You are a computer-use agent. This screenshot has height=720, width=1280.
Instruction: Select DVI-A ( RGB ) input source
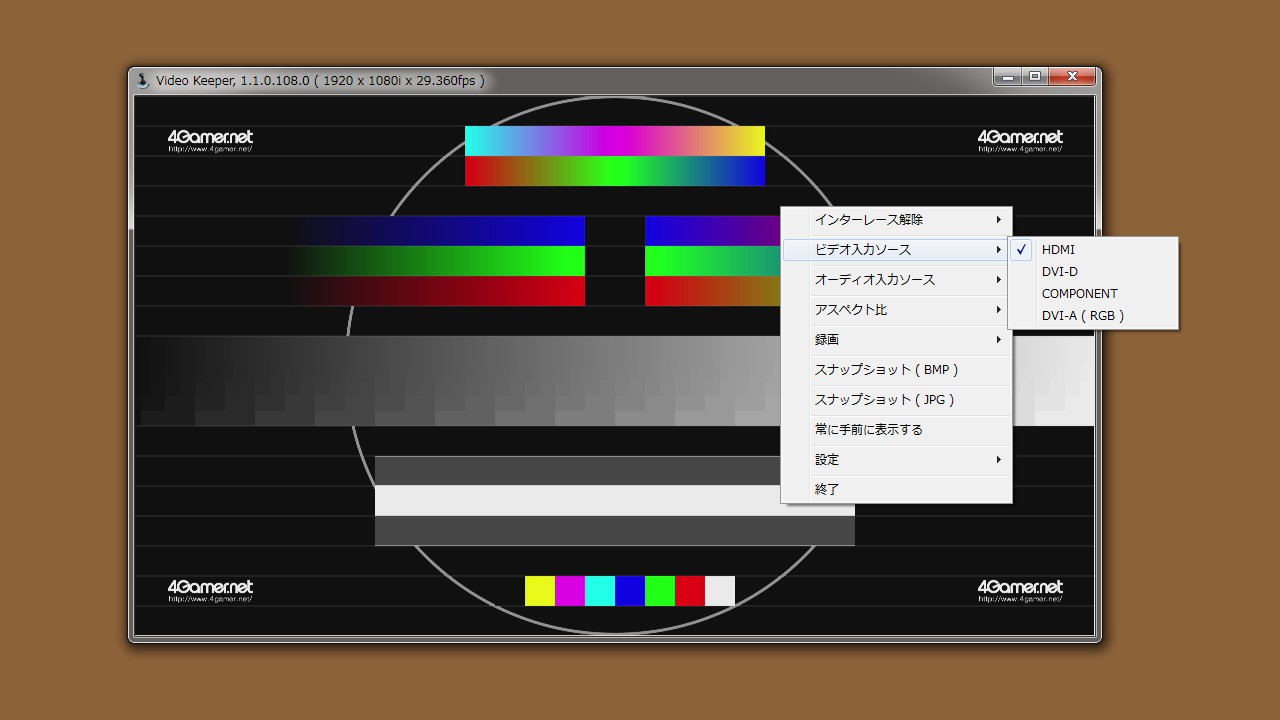coord(1082,316)
